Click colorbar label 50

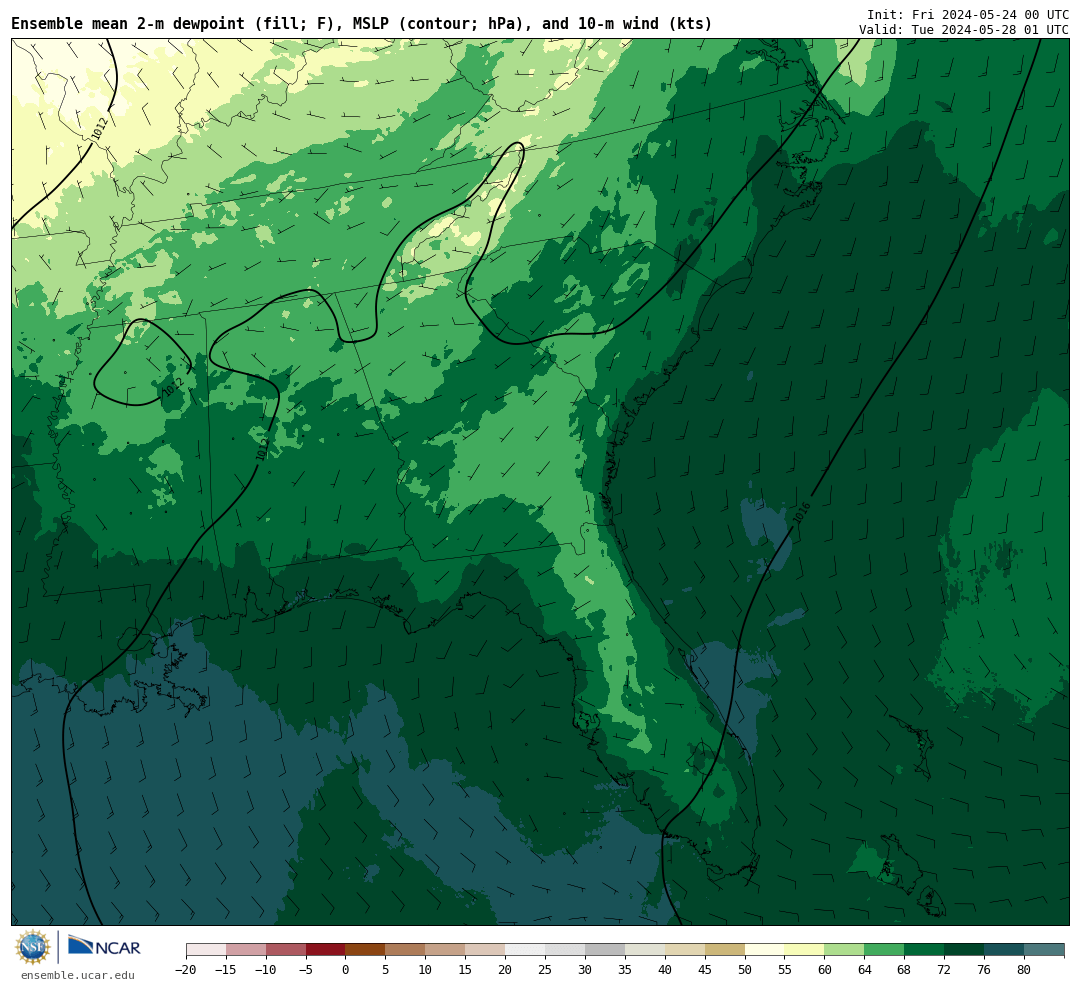click(745, 970)
